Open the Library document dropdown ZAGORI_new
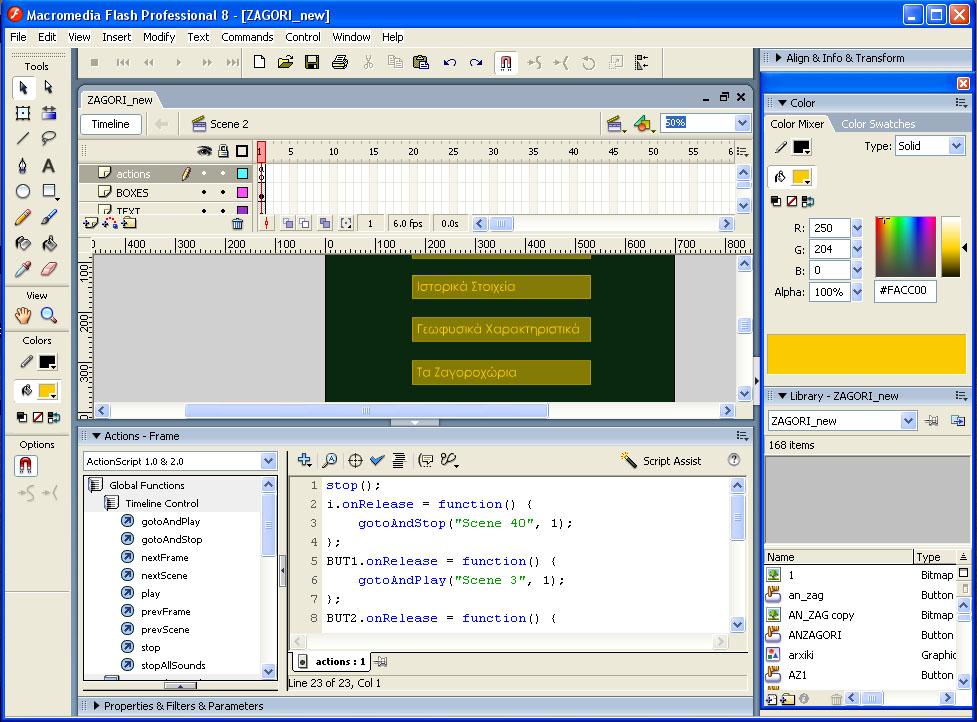 click(x=908, y=421)
